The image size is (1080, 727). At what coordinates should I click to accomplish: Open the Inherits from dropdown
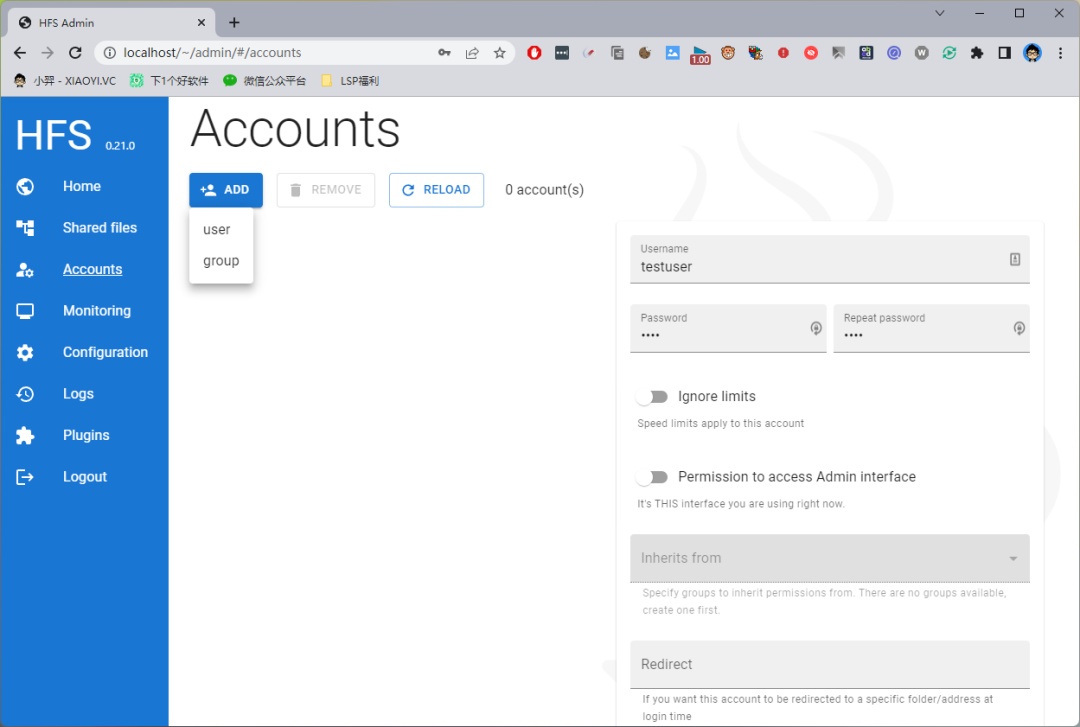coord(829,558)
